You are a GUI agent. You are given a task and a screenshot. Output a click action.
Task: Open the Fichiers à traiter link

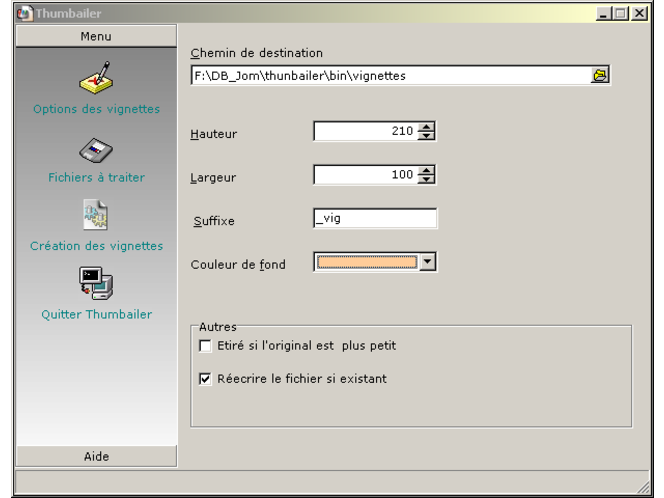pos(97,177)
